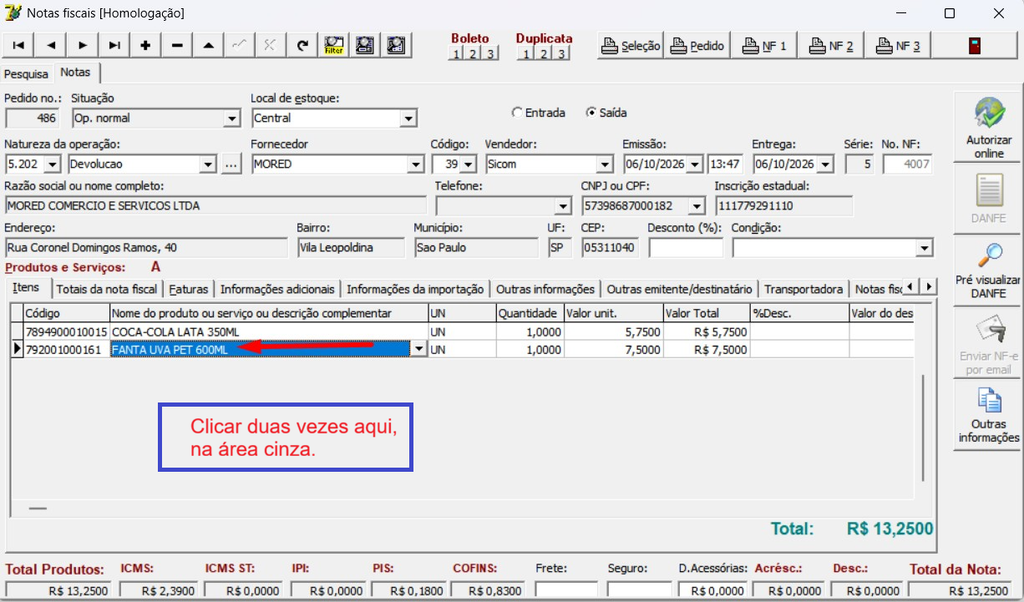The height and width of the screenshot is (602, 1024).
Task: Open Informações da importação tab
Action: click(415, 289)
